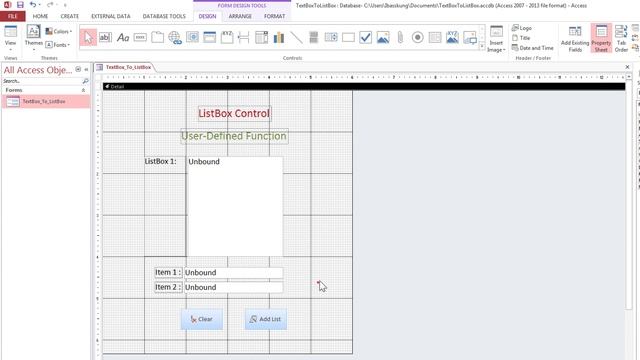
Task: Choose the Button control
Action: (x=140, y=38)
